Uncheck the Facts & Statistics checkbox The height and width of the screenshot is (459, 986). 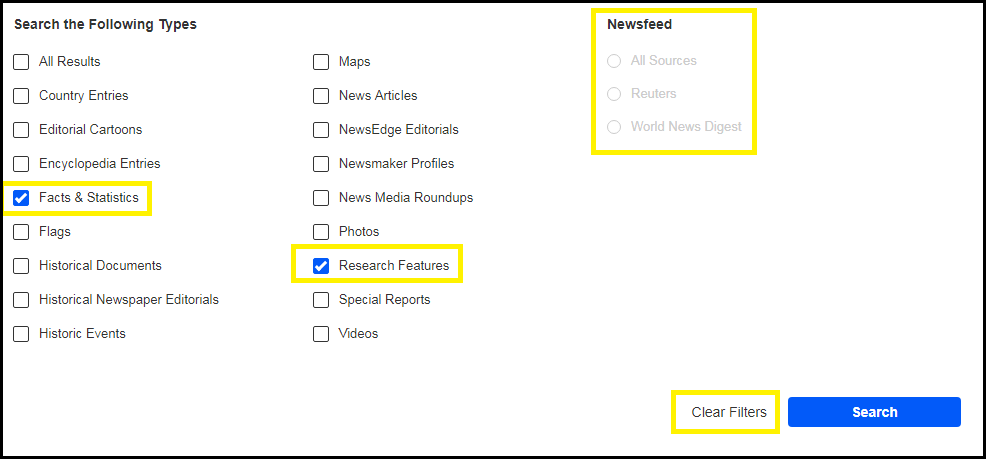pos(21,198)
